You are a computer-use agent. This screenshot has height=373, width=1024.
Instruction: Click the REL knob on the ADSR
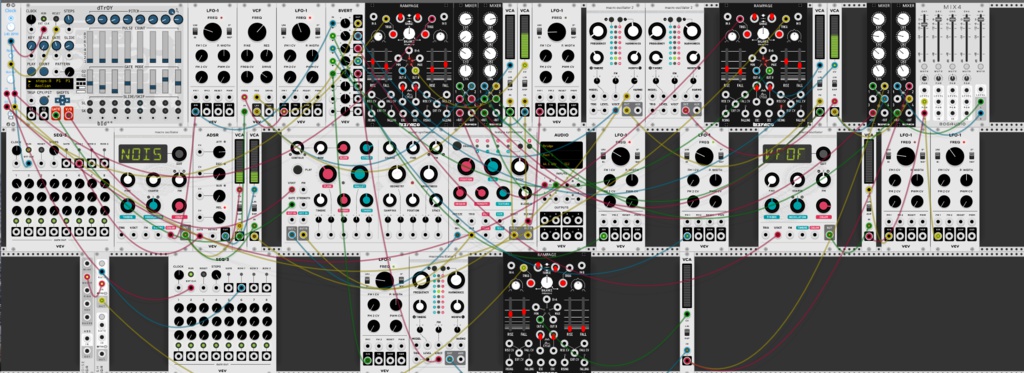click(219, 218)
